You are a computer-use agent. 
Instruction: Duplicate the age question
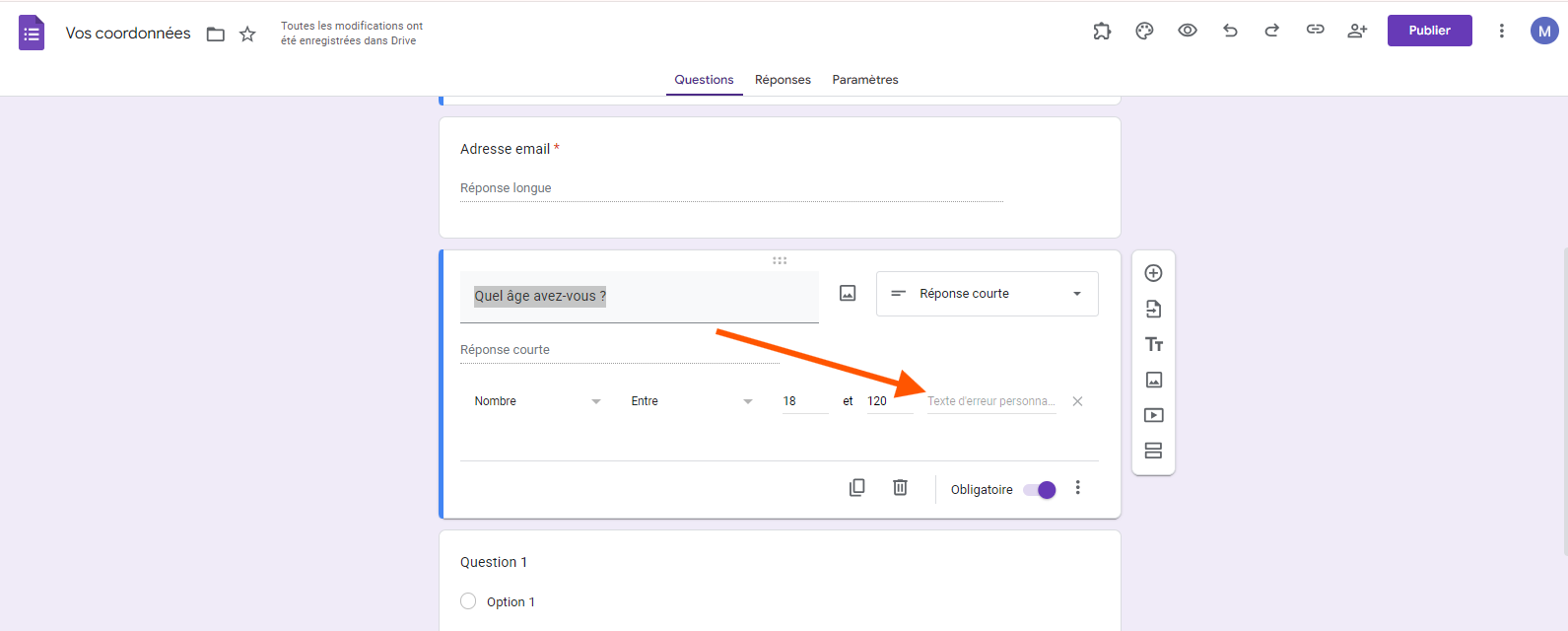857,488
